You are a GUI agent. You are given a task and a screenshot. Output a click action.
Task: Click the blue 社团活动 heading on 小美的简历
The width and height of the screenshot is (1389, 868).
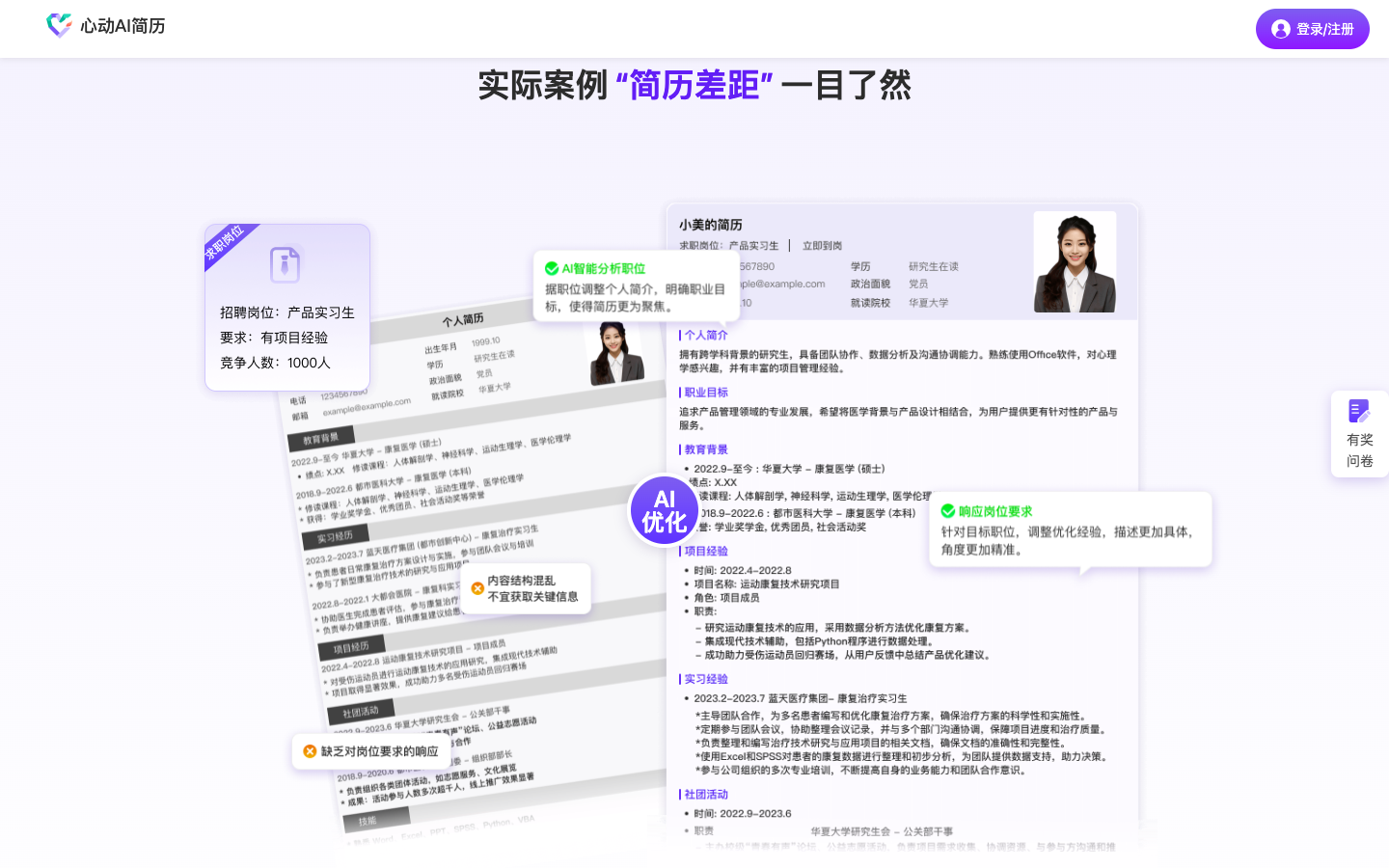[706, 795]
